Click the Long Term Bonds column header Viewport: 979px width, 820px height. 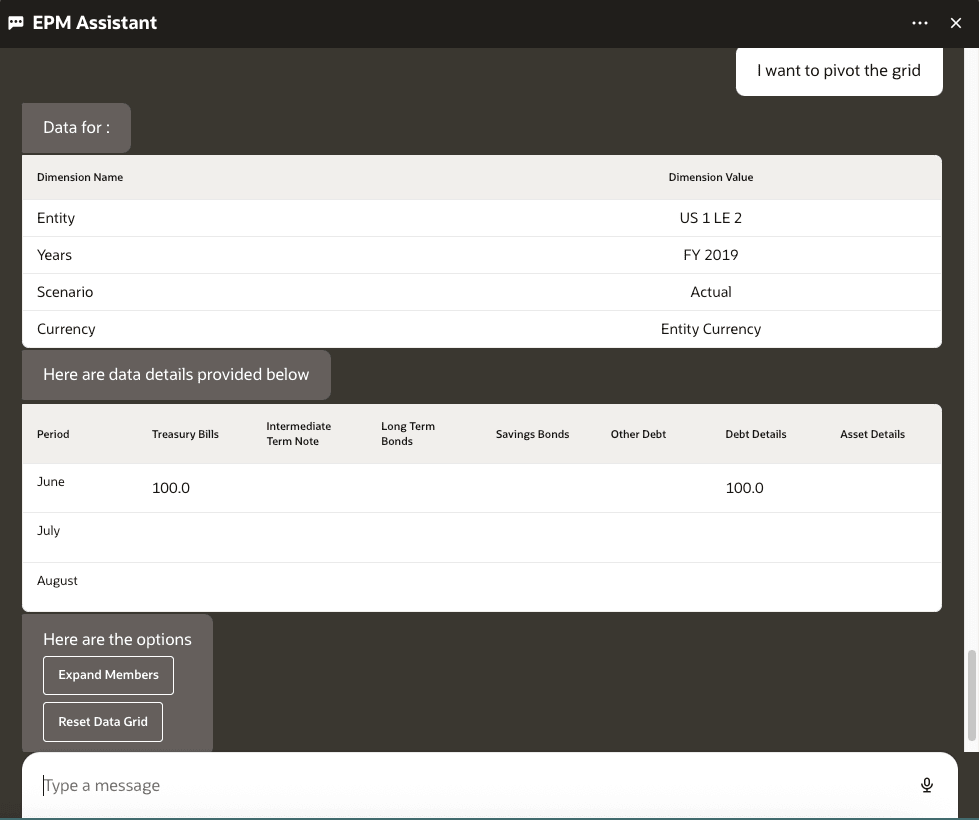tap(408, 434)
